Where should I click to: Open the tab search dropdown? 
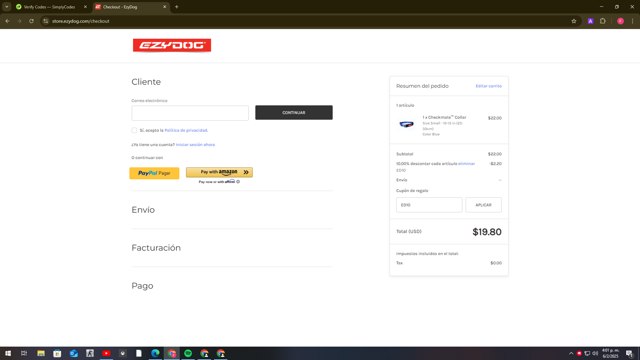[7, 7]
